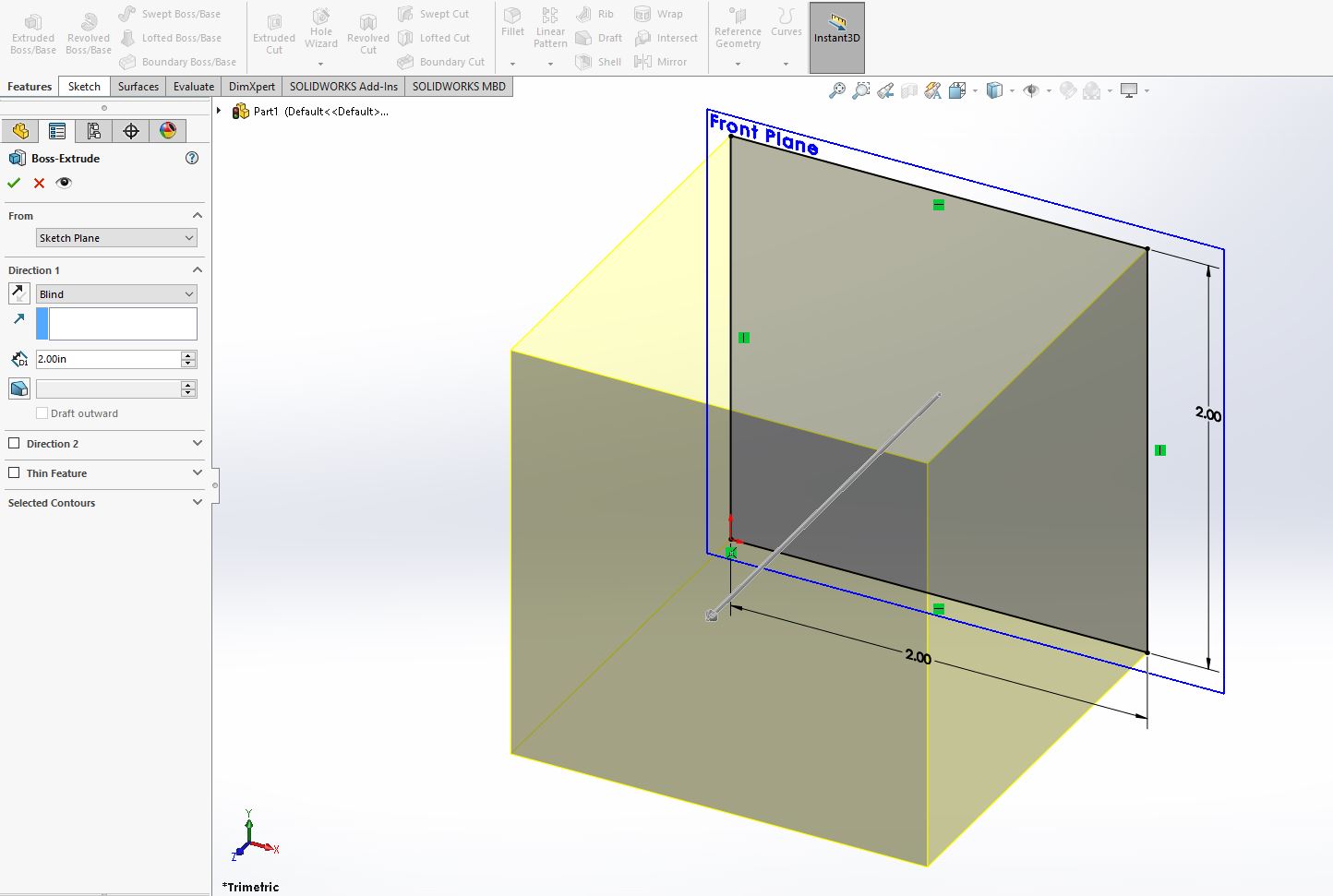Confirm extrude with the green checkmark
Screen dimensions: 1333x896
pyautogui.click(x=13, y=183)
